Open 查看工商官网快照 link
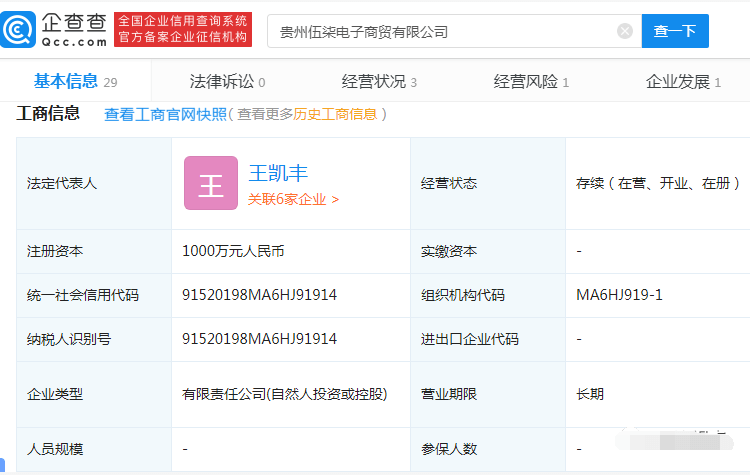750x475 pixels. pyautogui.click(x=165, y=114)
